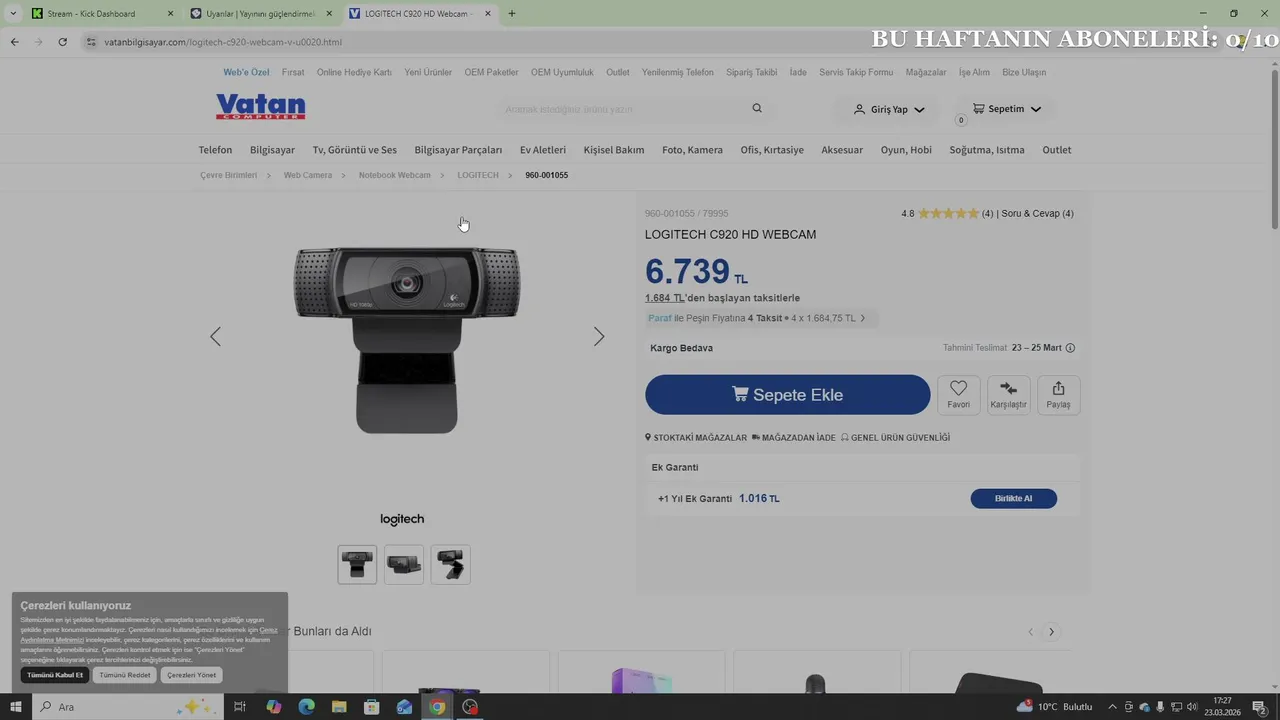The image size is (1280, 720).
Task: Show the next product image arrow
Action: coord(599,337)
